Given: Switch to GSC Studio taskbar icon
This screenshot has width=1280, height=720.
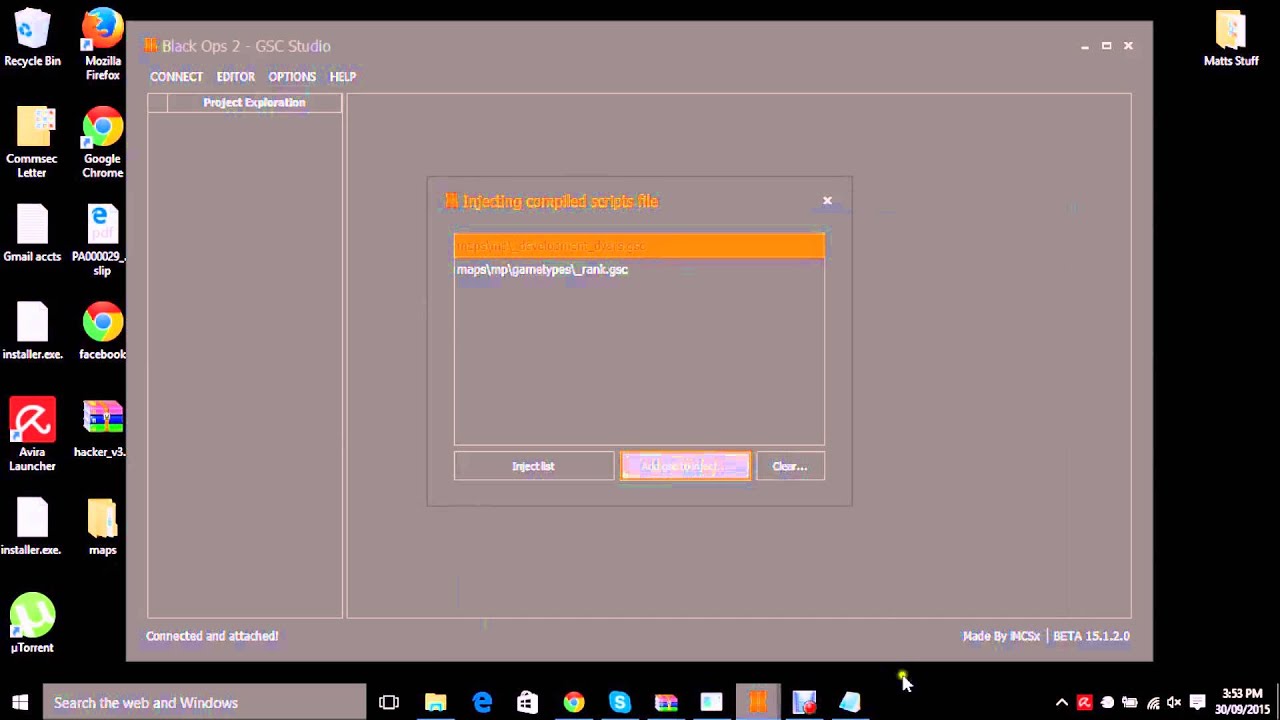Looking at the screenshot, I should [758, 702].
